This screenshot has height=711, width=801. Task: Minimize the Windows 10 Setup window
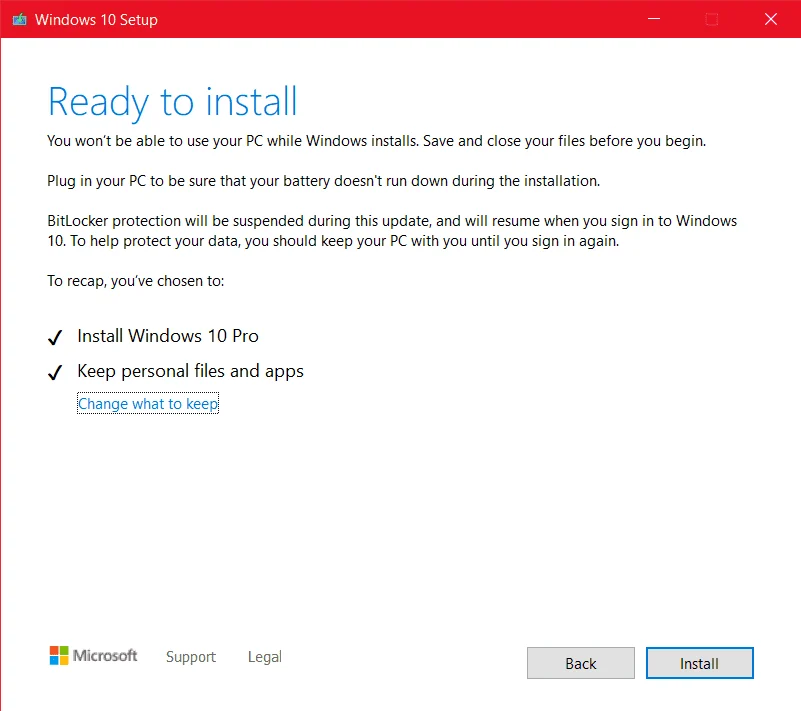654,19
